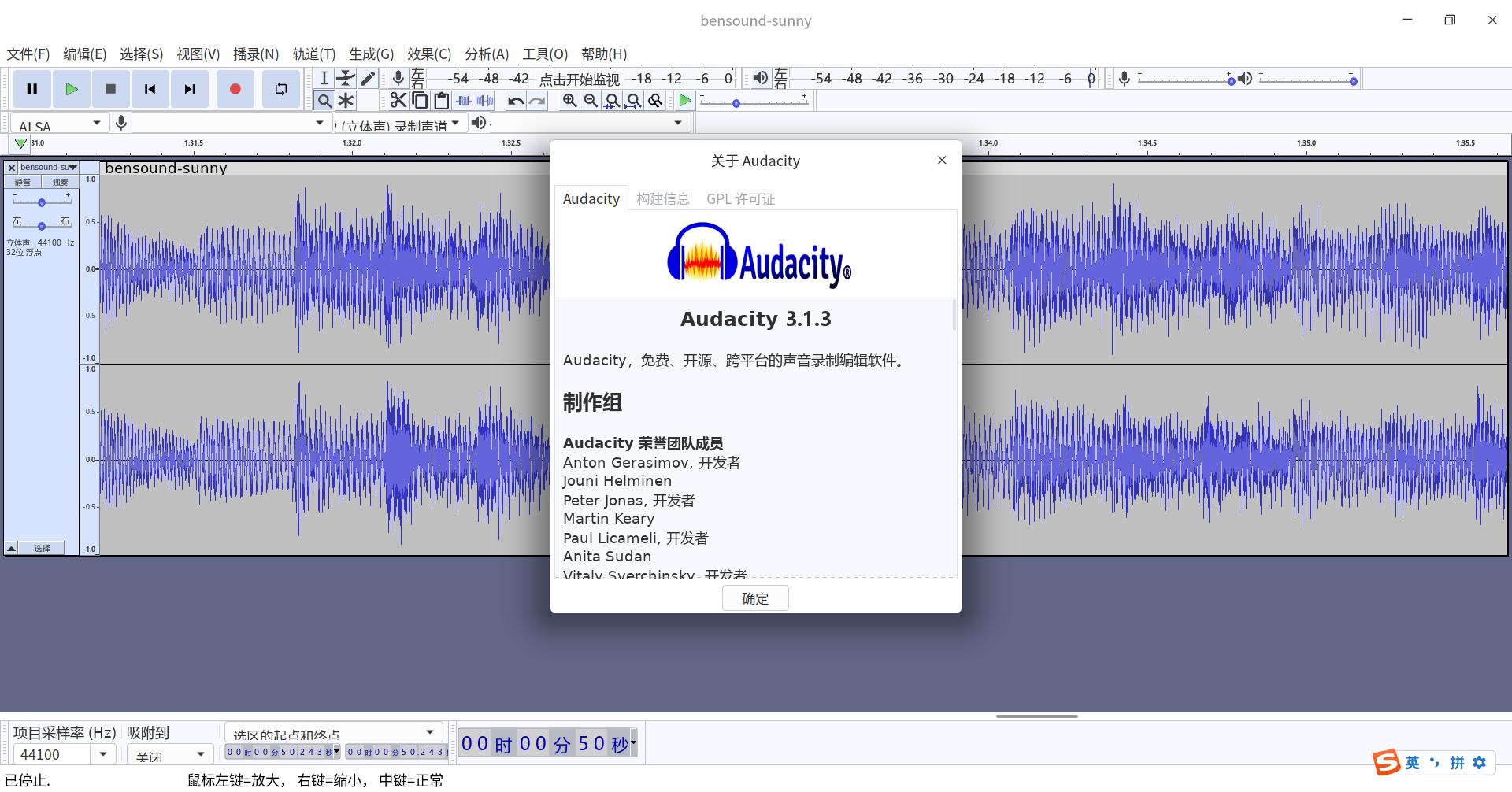Select the Selection tool

324,78
